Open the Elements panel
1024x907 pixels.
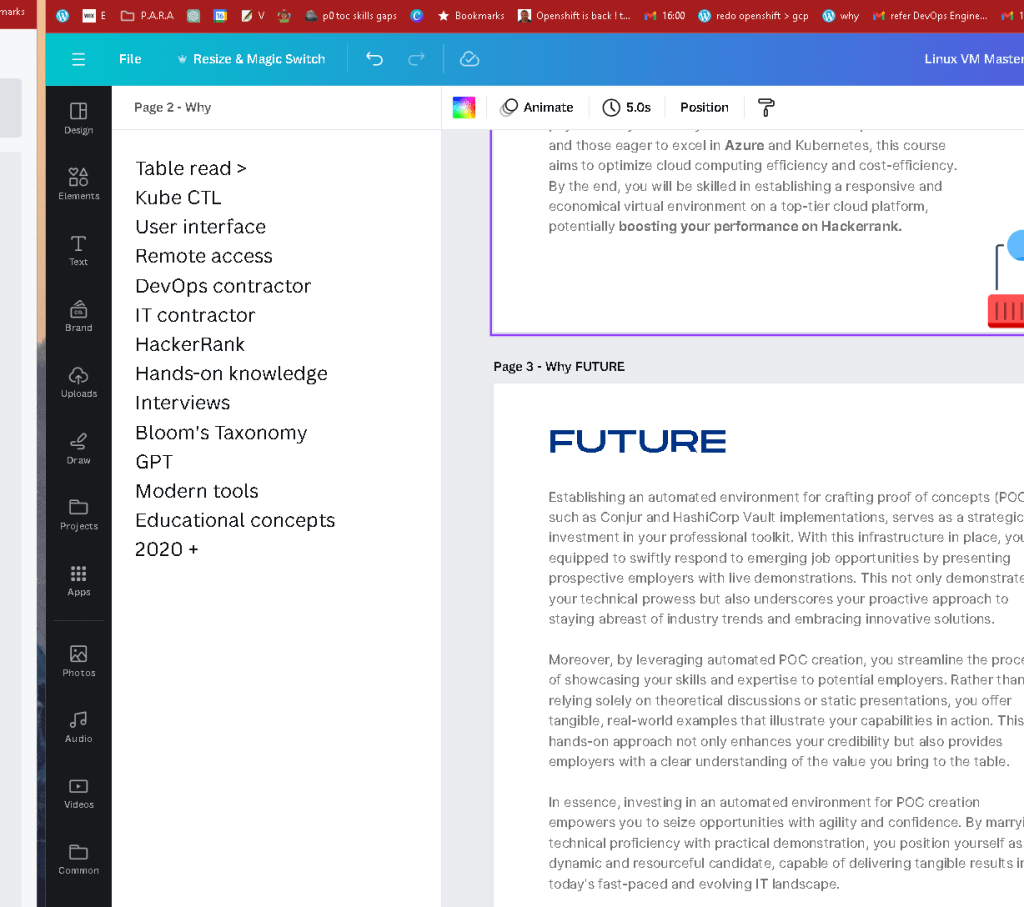[78, 184]
